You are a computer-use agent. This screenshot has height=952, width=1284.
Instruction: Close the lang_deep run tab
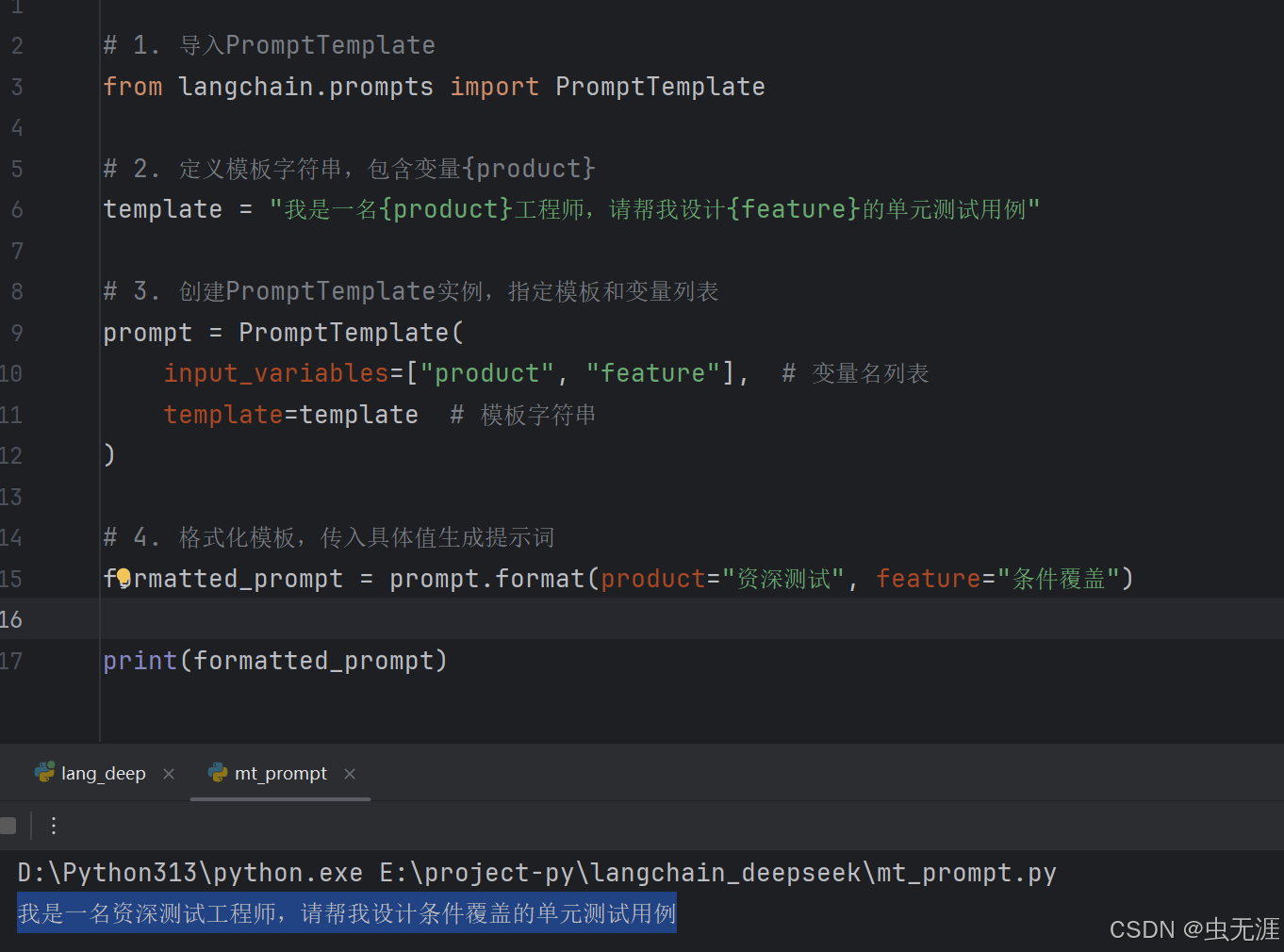(169, 774)
